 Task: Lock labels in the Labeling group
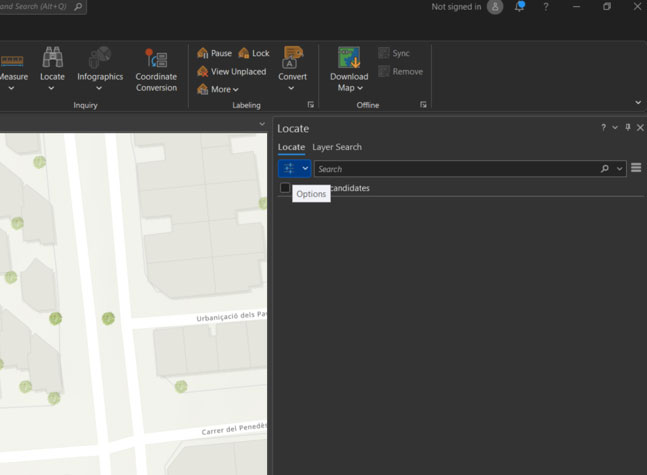(254, 53)
